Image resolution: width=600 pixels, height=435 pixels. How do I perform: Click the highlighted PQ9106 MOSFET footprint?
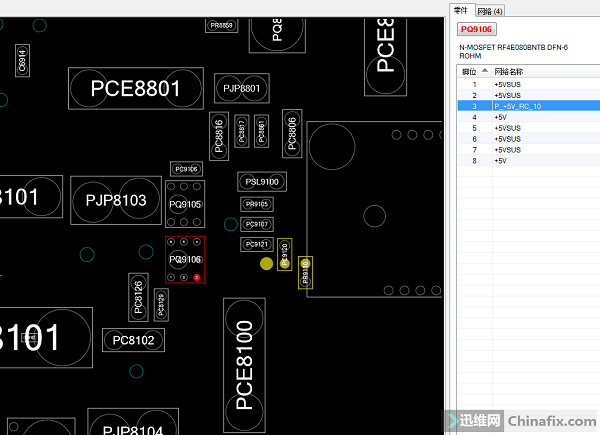click(186, 259)
